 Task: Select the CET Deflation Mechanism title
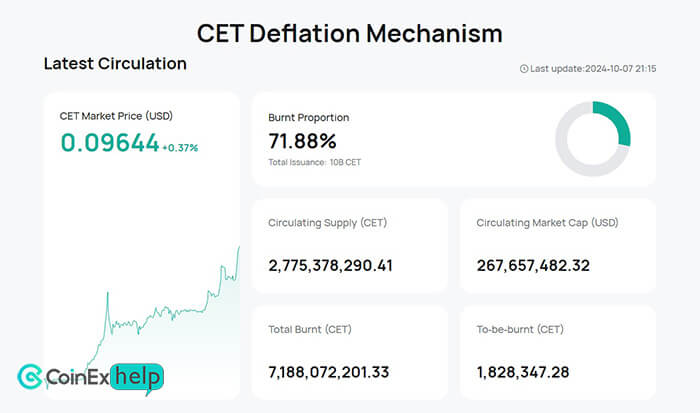(349, 32)
